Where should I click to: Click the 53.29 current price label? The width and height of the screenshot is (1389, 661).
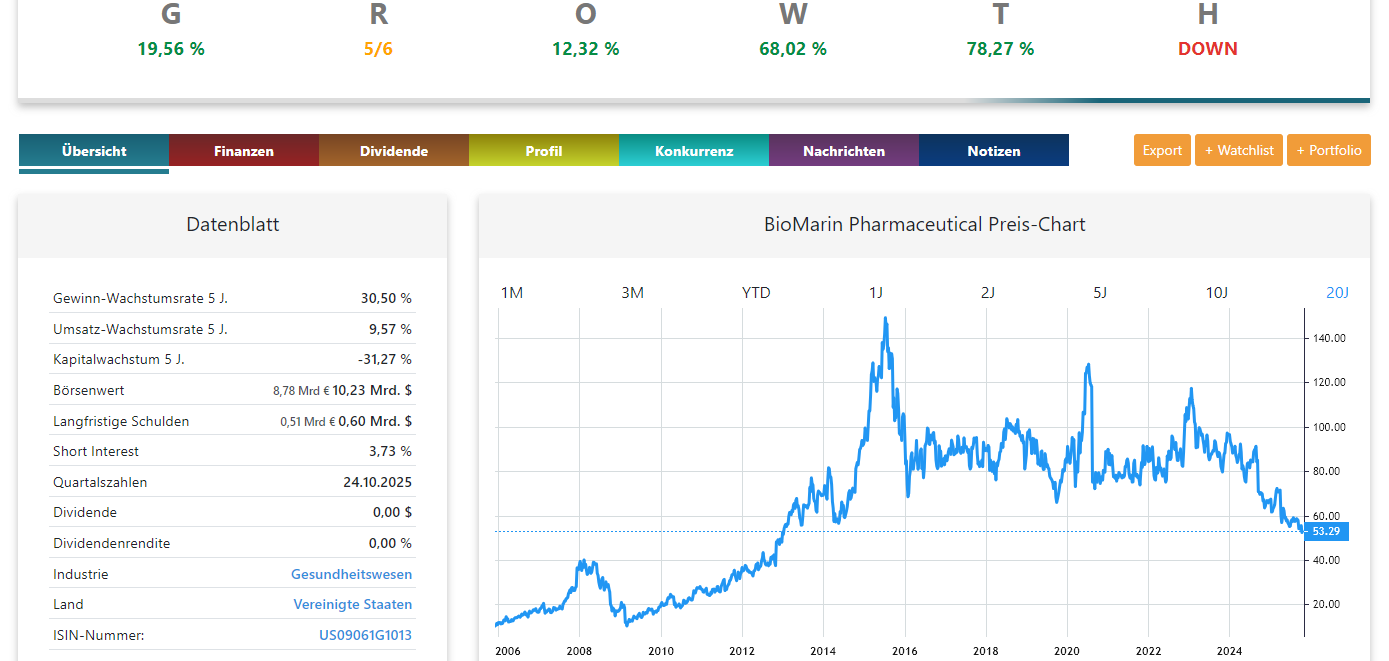1327,531
